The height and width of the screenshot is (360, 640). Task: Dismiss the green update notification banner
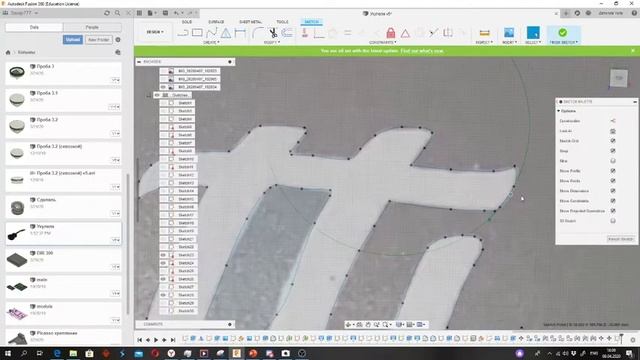(633, 51)
